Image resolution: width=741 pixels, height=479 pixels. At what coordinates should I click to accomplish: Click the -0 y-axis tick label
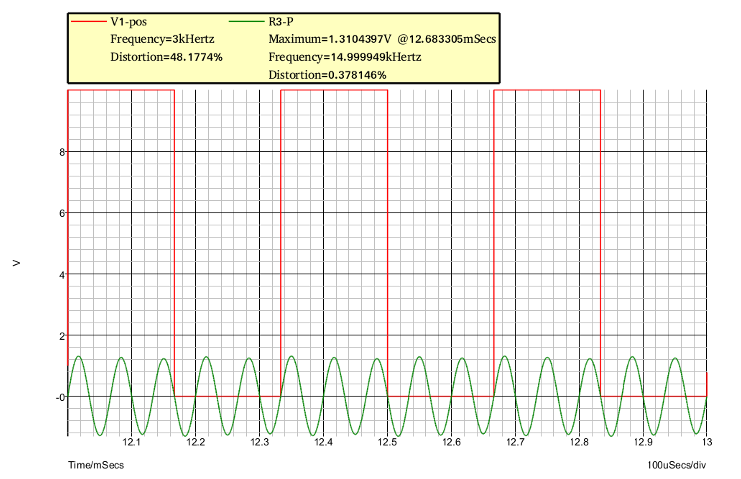click(60, 397)
